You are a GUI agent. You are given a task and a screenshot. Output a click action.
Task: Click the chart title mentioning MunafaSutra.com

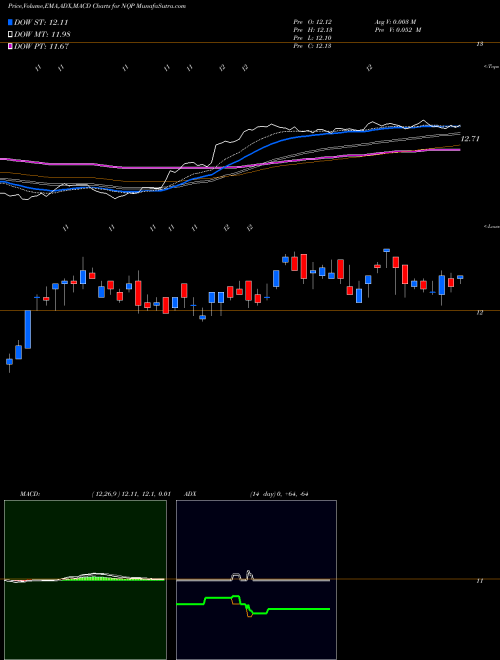(97, 6)
